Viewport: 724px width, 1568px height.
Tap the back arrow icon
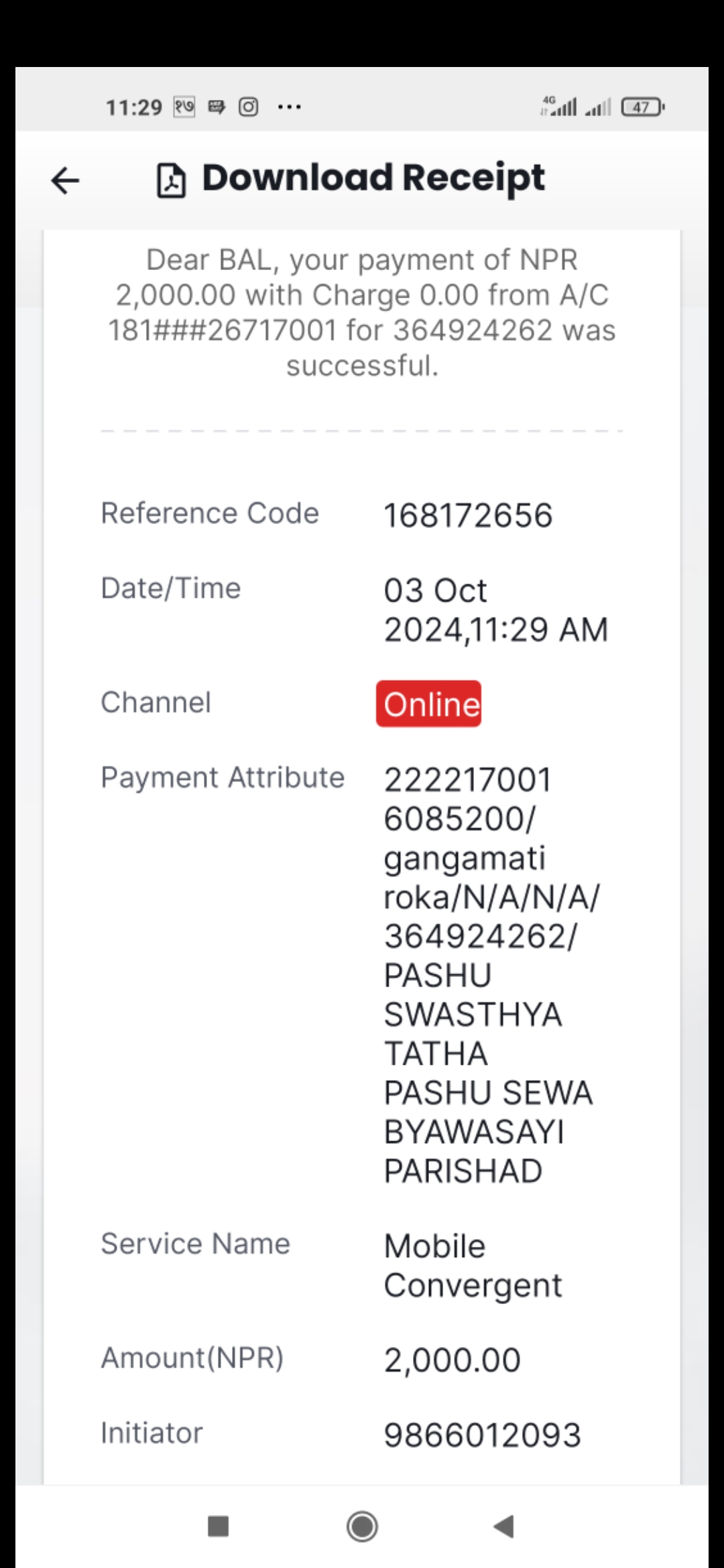[65, 181]
